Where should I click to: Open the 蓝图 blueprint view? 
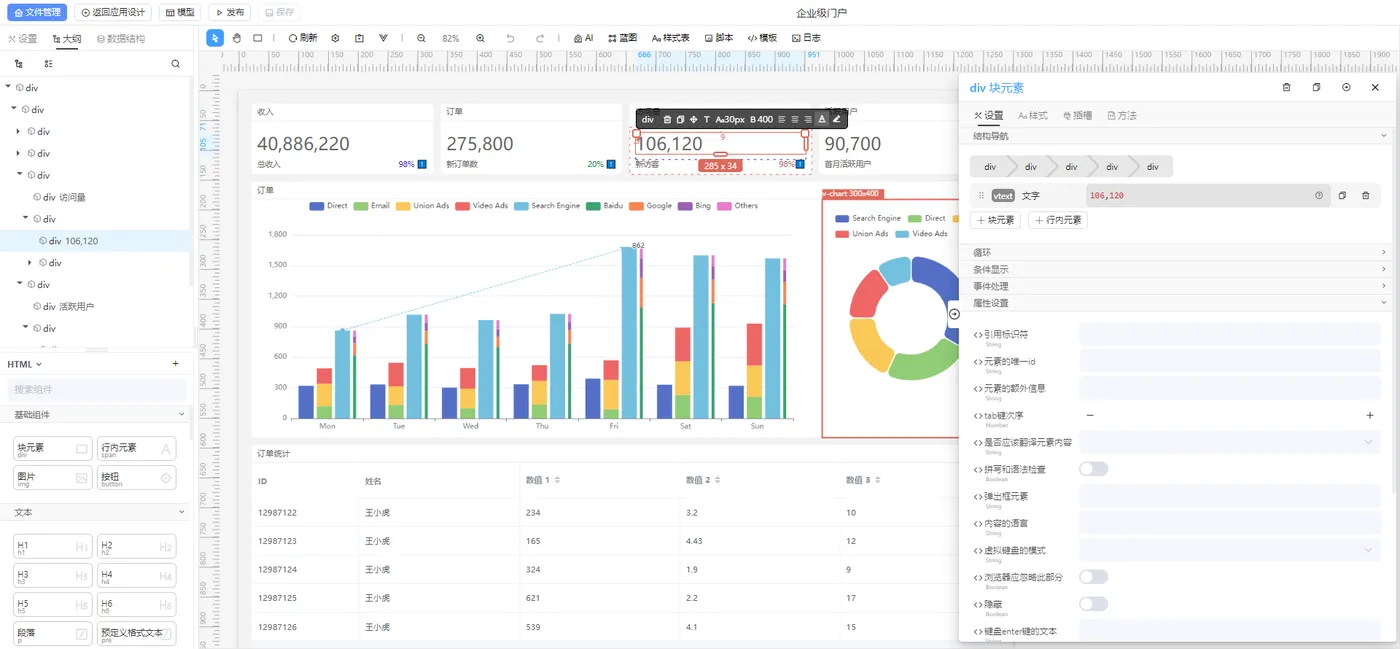622,38
